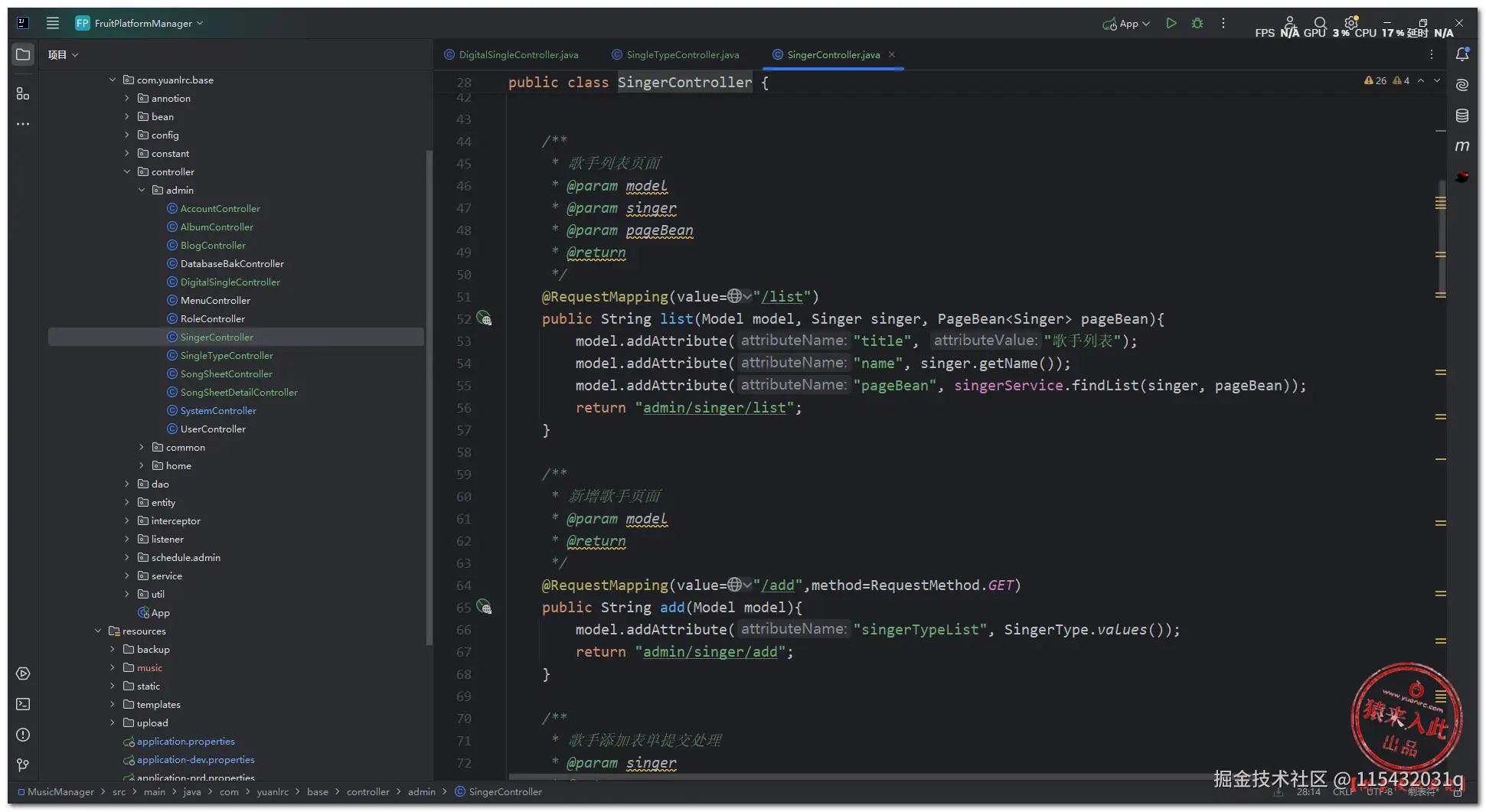Select the App class file
Image resolution: width=1486 pixels, height=812 pixels.
coord(161,612)
